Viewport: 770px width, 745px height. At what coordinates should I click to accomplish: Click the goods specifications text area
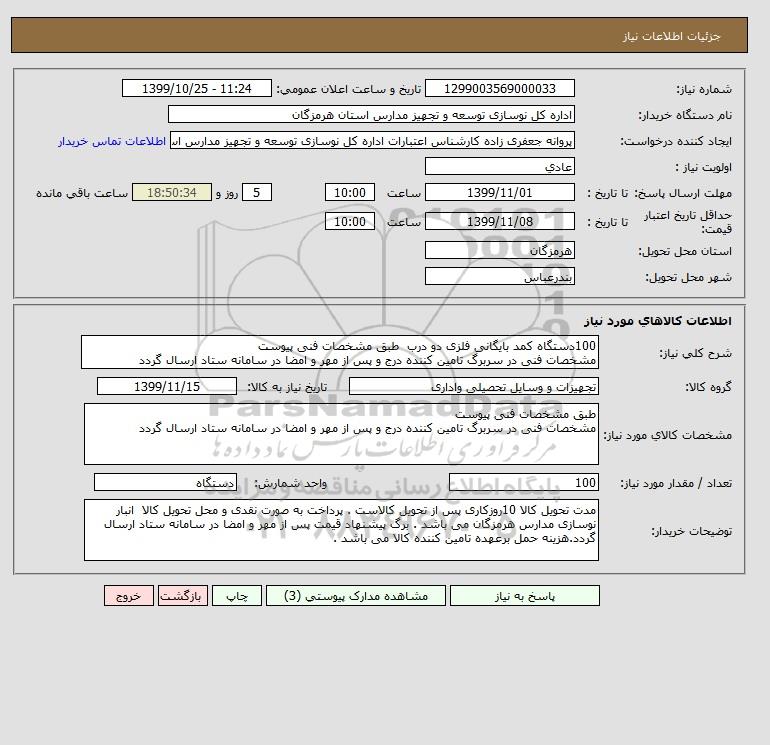click(341, 434)
